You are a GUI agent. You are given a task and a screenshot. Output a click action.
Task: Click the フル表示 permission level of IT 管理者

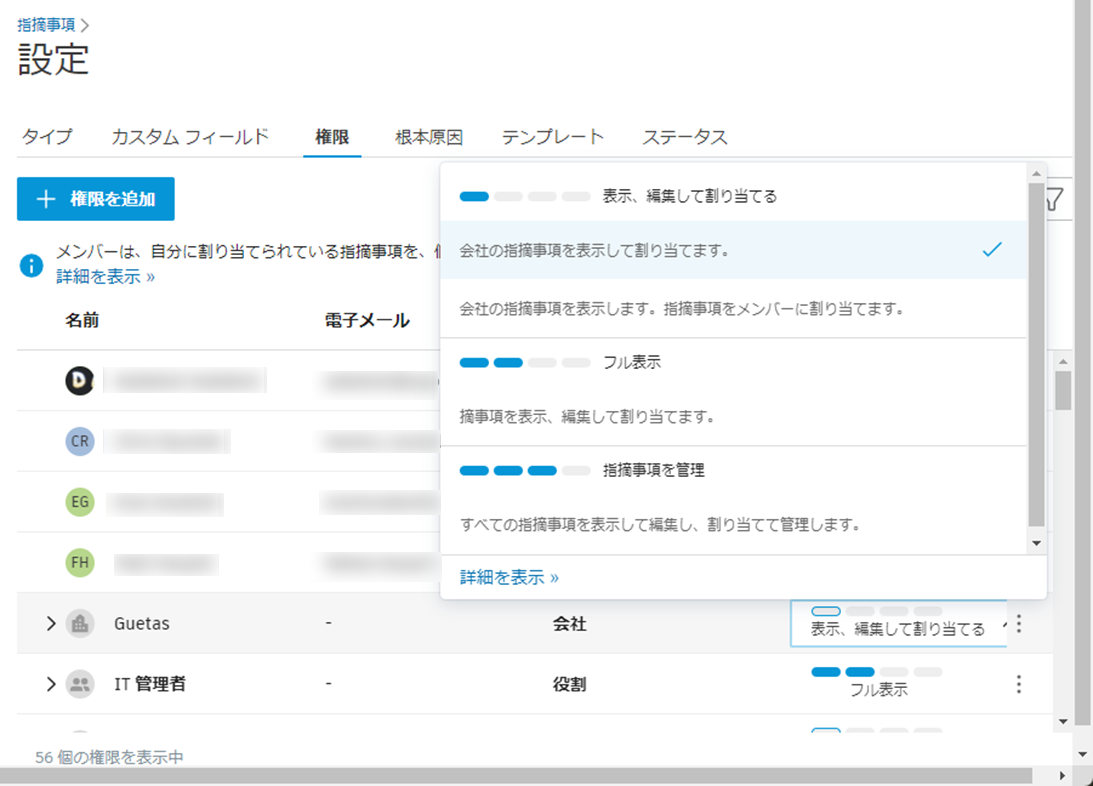878,683
